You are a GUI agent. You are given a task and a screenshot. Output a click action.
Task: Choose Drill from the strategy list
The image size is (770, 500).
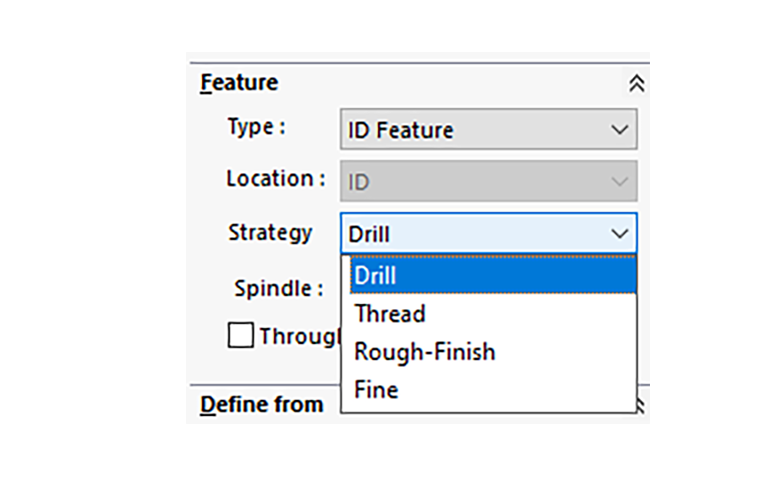493,275
